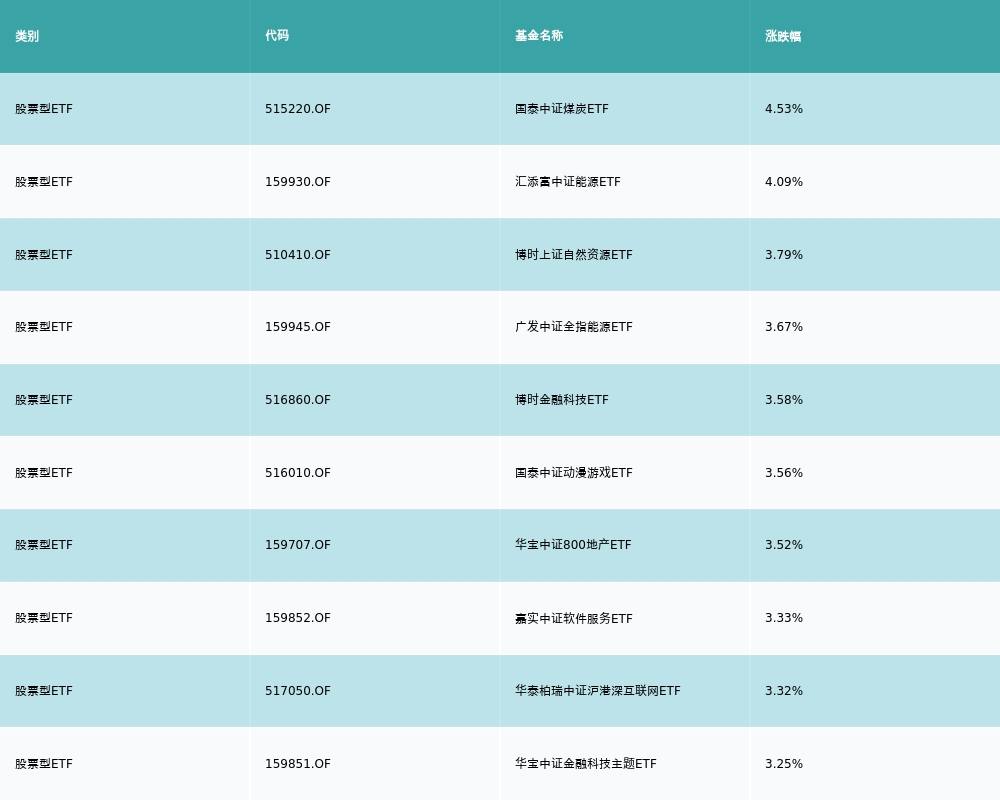Open 华泰柏瑞中证沪港深互联网ETF entry

[x=597, y=691]
